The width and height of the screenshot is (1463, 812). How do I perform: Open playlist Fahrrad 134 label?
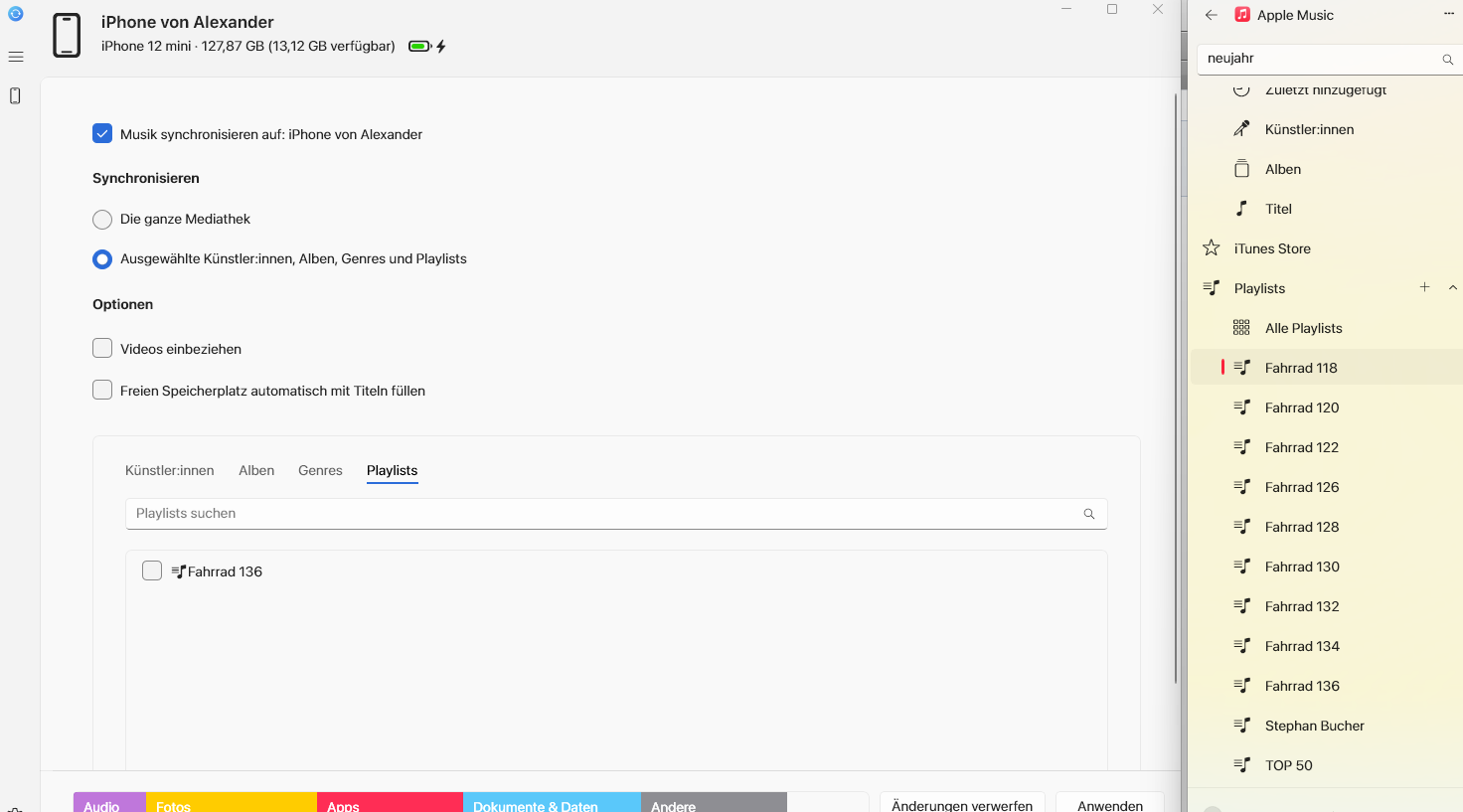[1302, 646]
